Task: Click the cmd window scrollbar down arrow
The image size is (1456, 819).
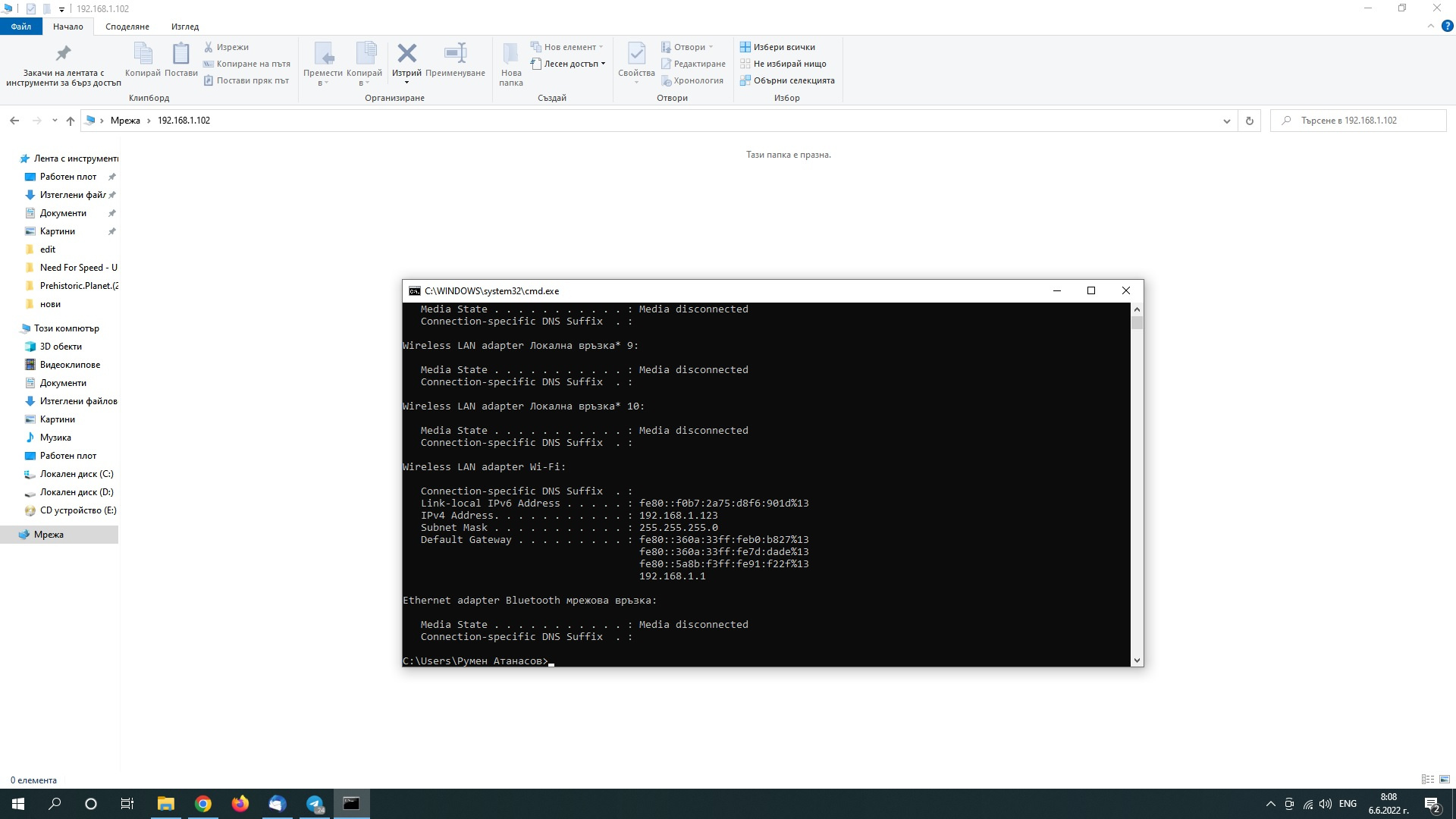Action: coord(1136,661)
